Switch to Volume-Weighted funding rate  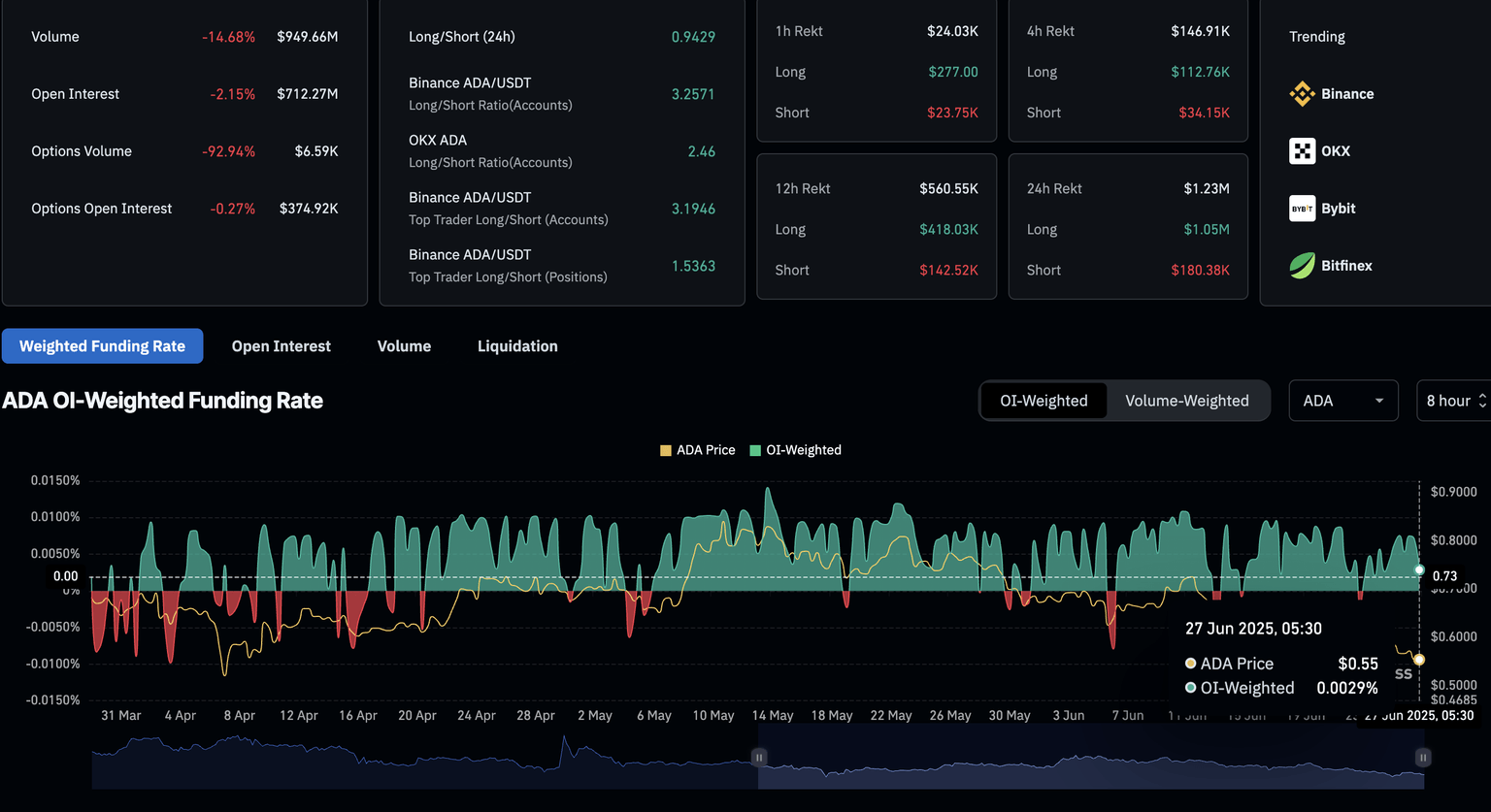[x=1186, y=401]
